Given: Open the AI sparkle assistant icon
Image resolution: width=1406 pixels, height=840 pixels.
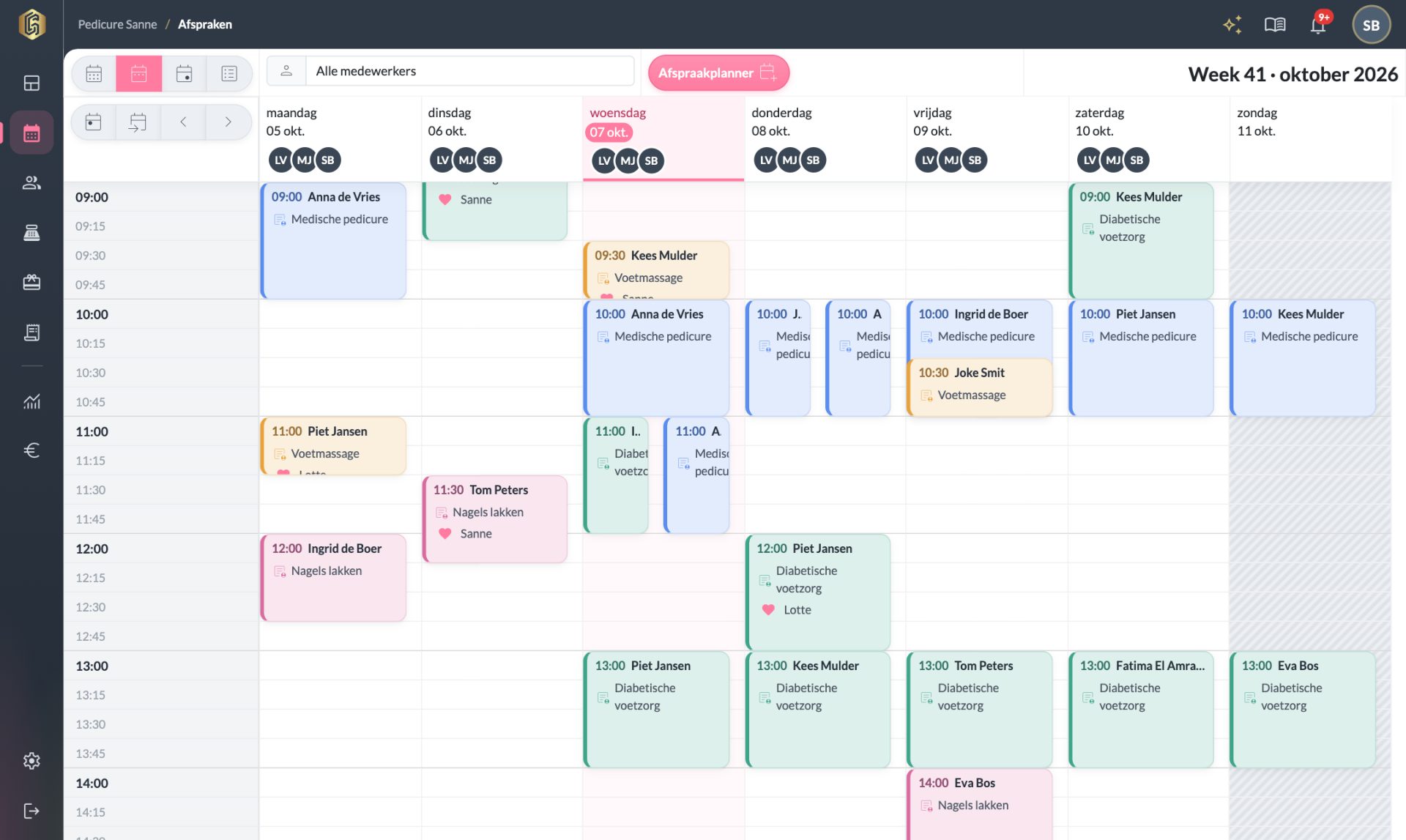Looking at the screenshot, I should click(x=1232, y=25).
